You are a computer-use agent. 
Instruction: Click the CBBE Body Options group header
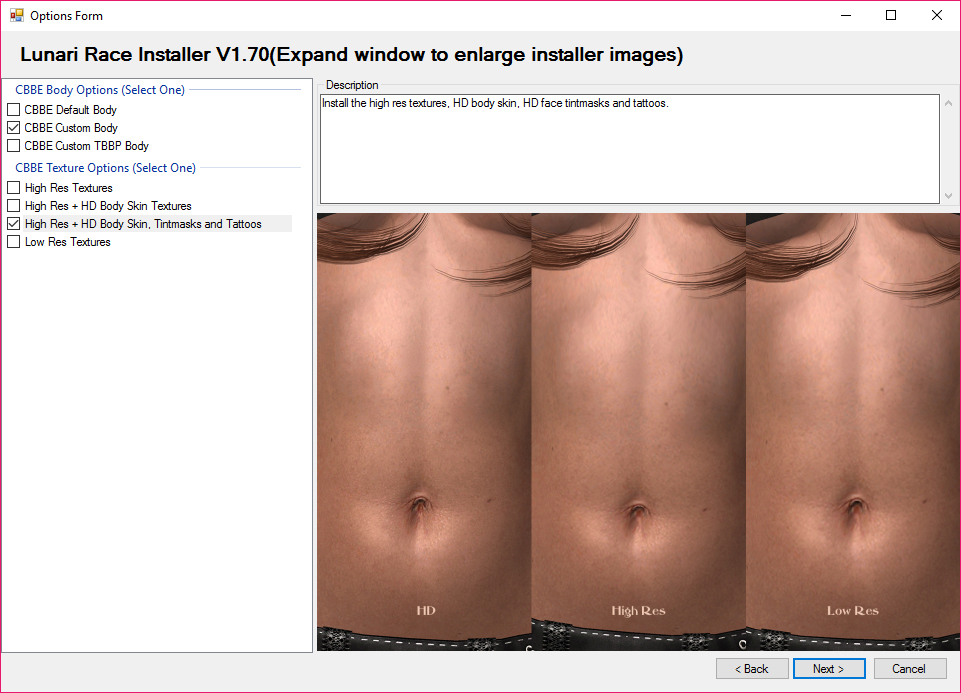coord(100,89)
